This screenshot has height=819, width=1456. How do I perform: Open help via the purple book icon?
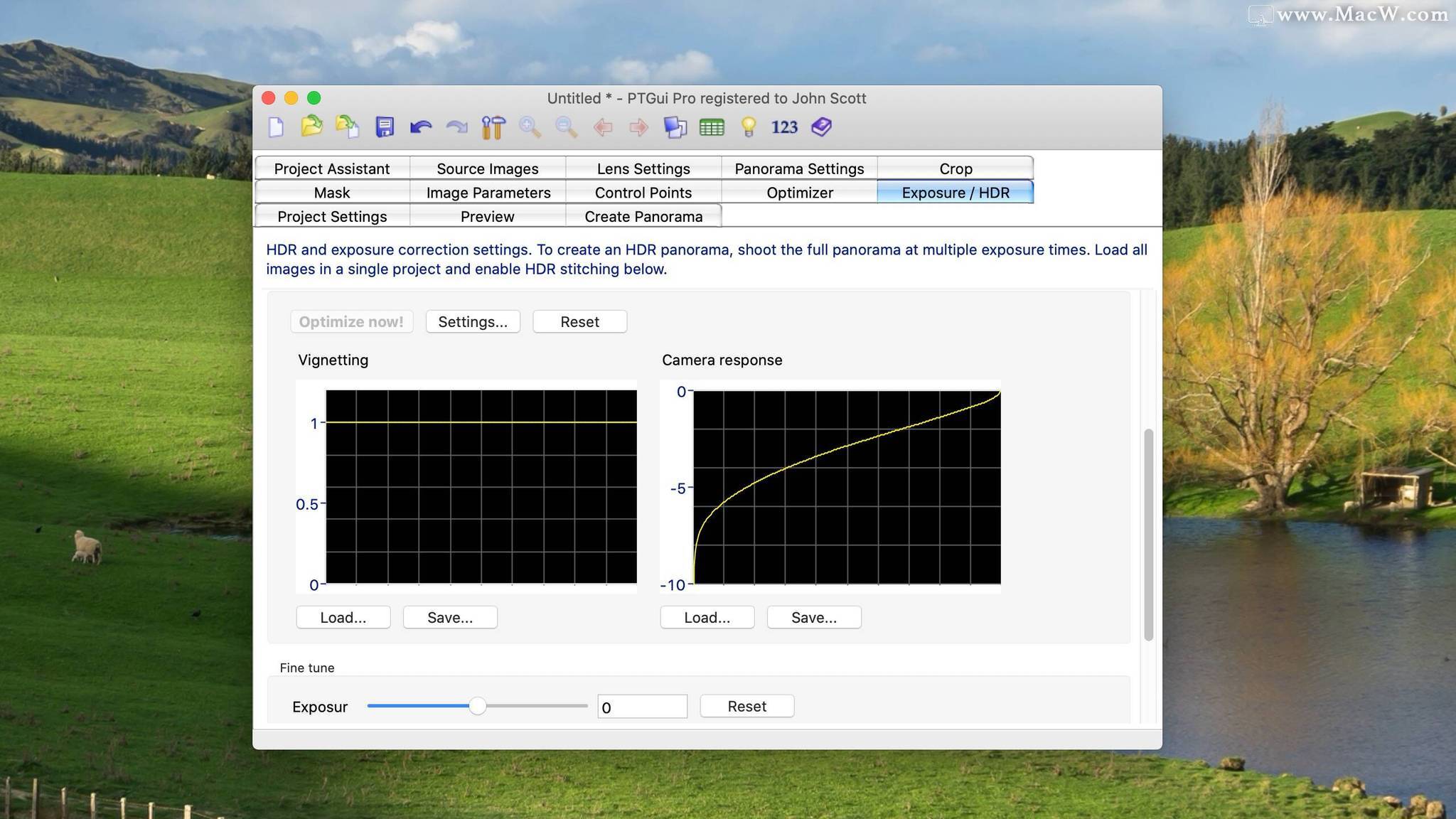click(821, 127)
